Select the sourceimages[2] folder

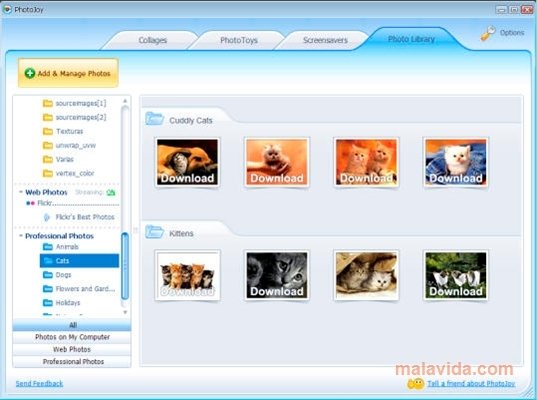pyautogui.click(x=75, y=117)
